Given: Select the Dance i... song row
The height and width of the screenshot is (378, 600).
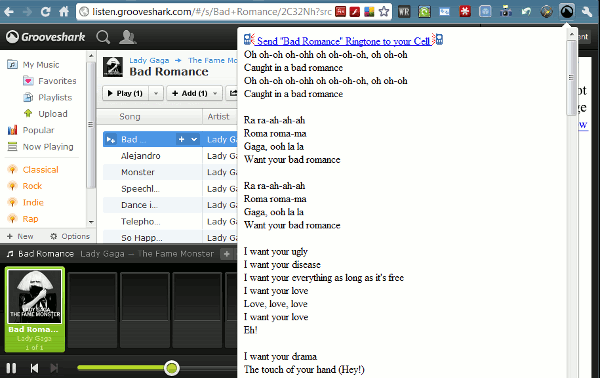Looking at the screenshot, I should point(170,205).
